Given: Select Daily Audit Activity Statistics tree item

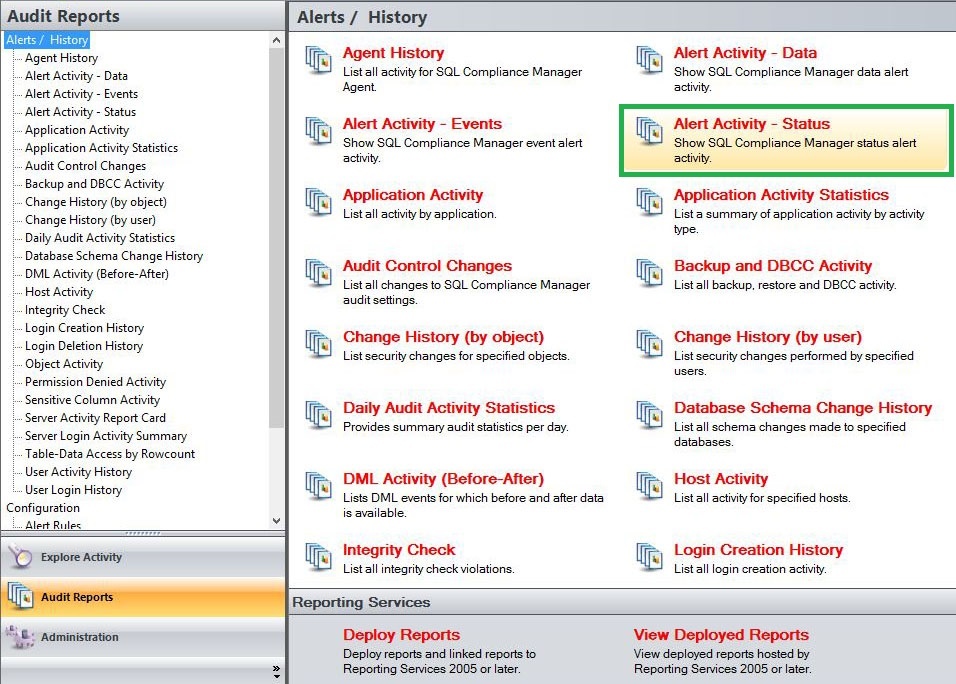Looking at the screenshot, I should click(x=99, y=238).
